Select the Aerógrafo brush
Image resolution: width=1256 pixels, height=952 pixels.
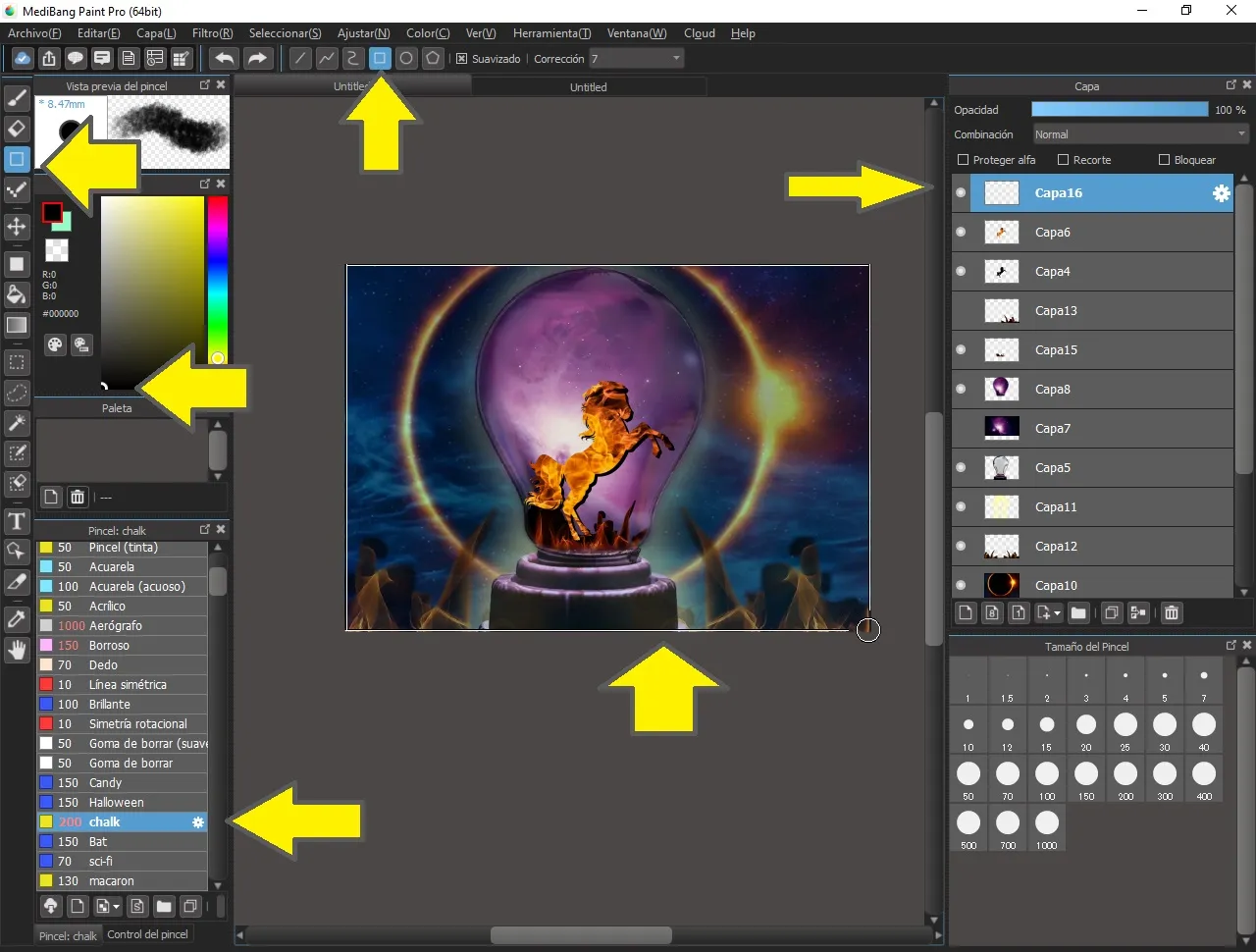coord(122,625)
